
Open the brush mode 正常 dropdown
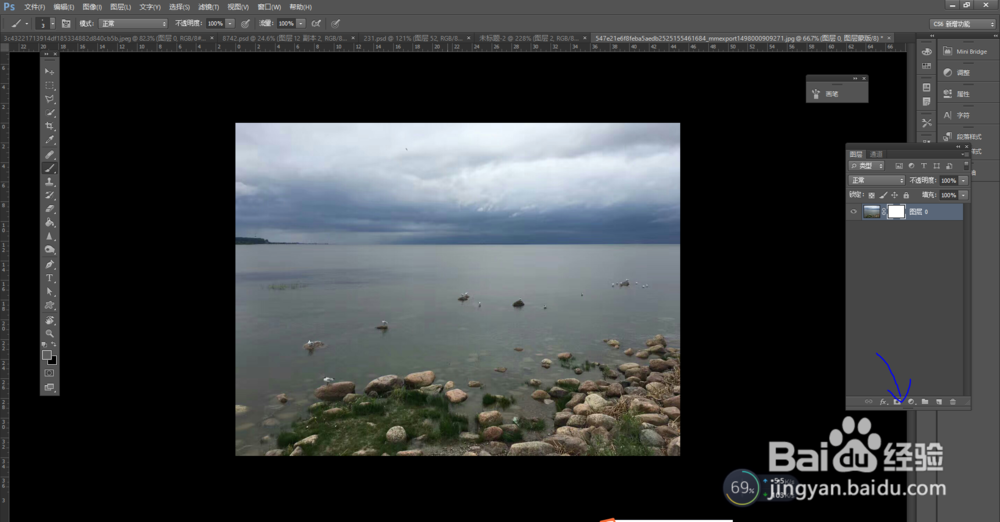(x=133, y=24)
